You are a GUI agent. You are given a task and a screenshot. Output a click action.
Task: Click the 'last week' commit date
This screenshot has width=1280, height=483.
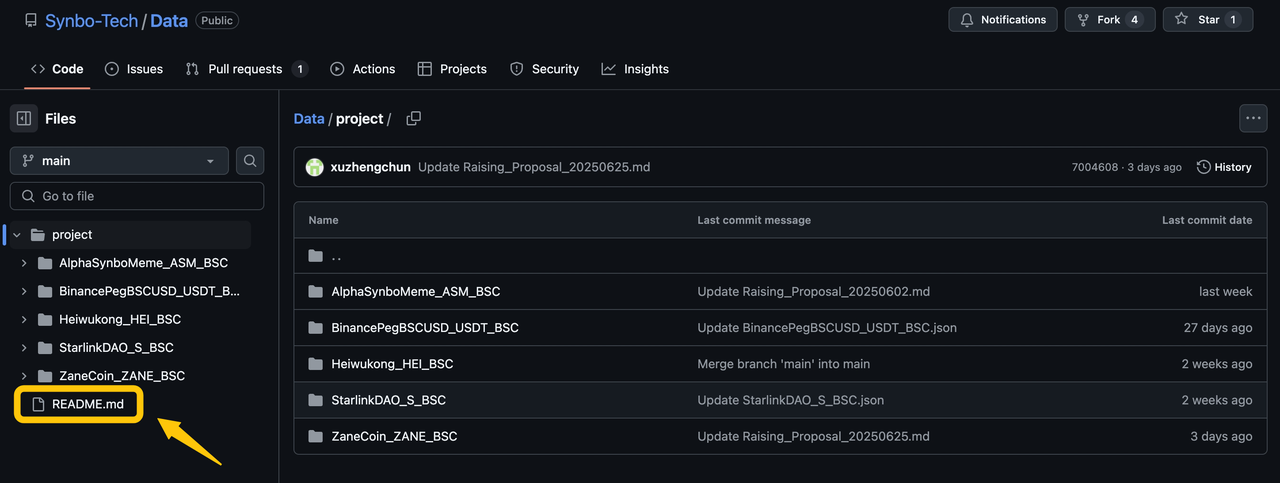[1226, 292]
